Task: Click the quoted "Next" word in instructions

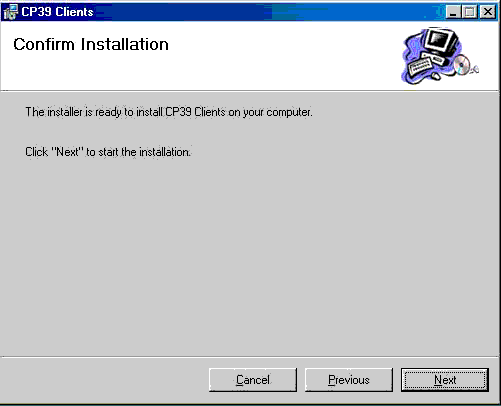Action: (x=67, y=152)
